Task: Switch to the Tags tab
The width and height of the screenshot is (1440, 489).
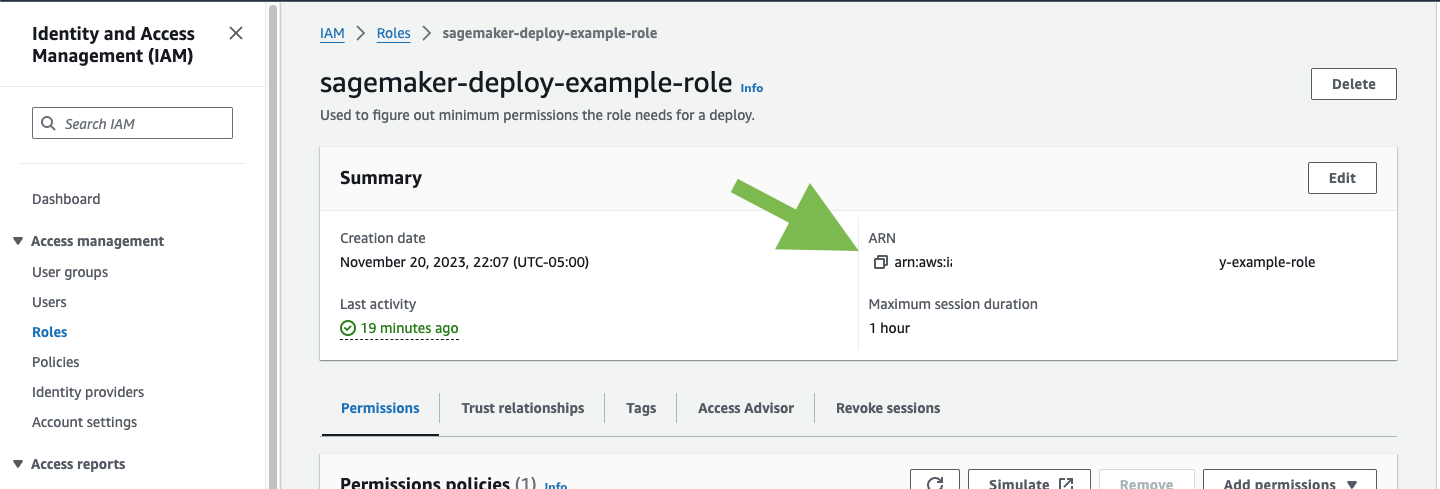Action: point(641,408)
